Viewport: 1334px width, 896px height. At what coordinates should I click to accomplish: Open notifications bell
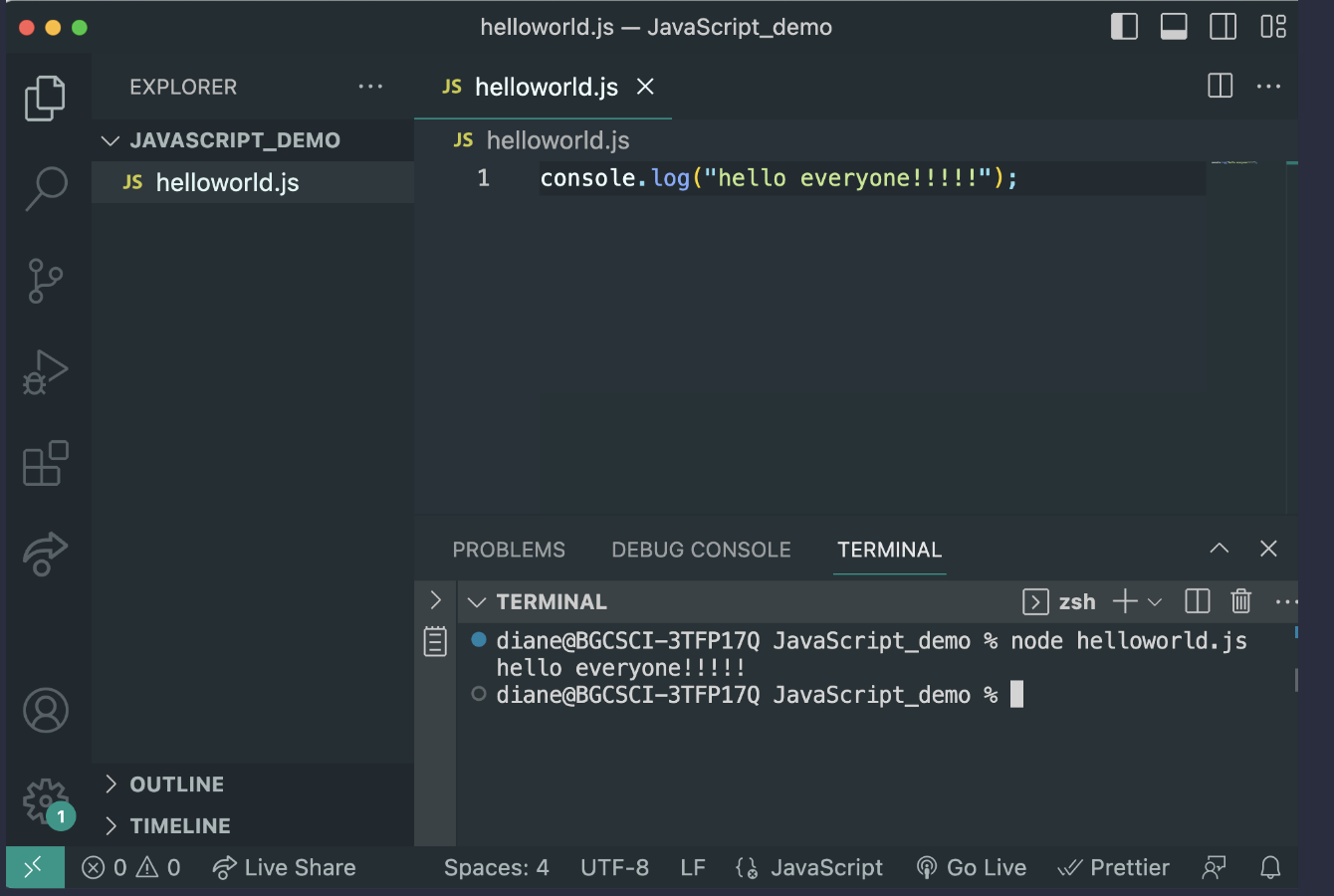click(x=1270, y=868)
